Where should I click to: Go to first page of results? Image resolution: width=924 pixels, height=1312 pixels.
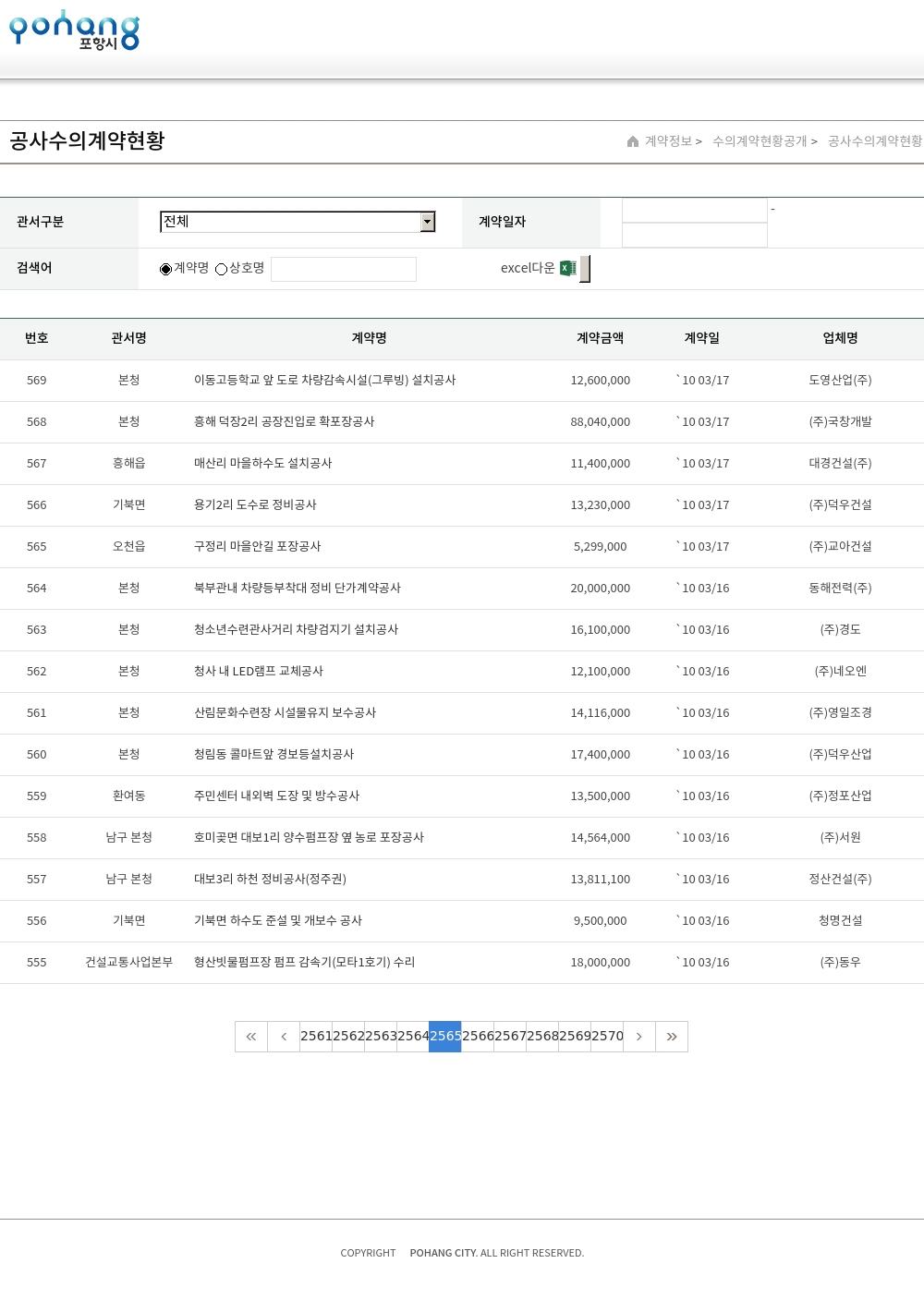click(x=251, y=1037)
